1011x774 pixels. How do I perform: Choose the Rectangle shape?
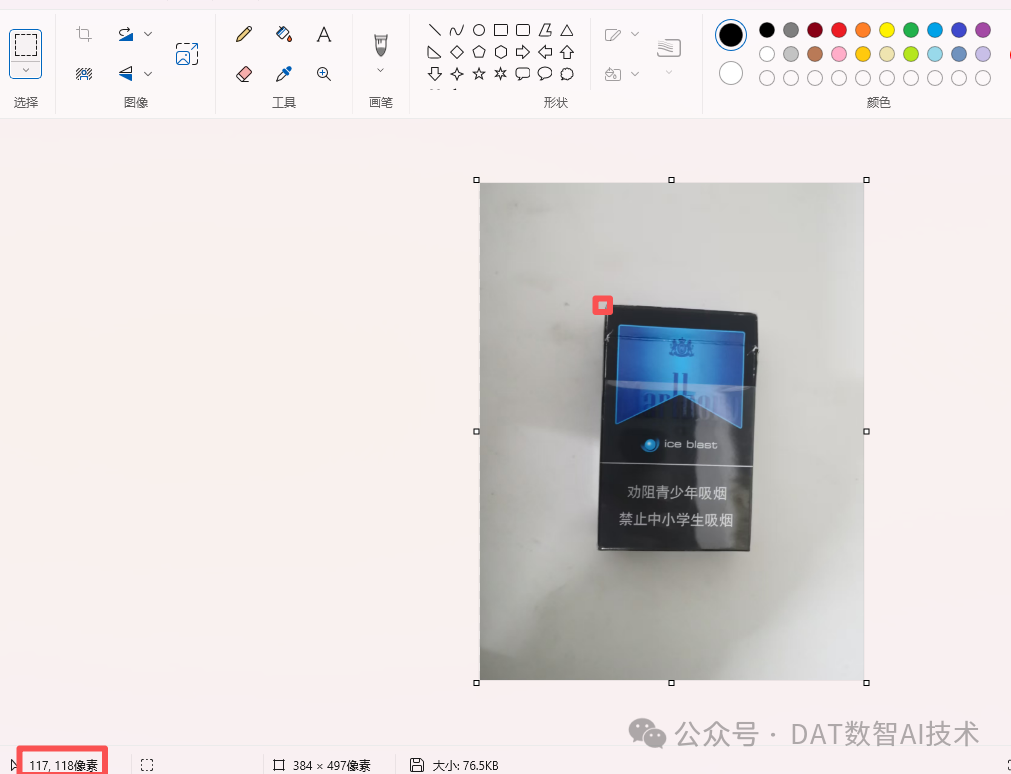tap(500, 30)
